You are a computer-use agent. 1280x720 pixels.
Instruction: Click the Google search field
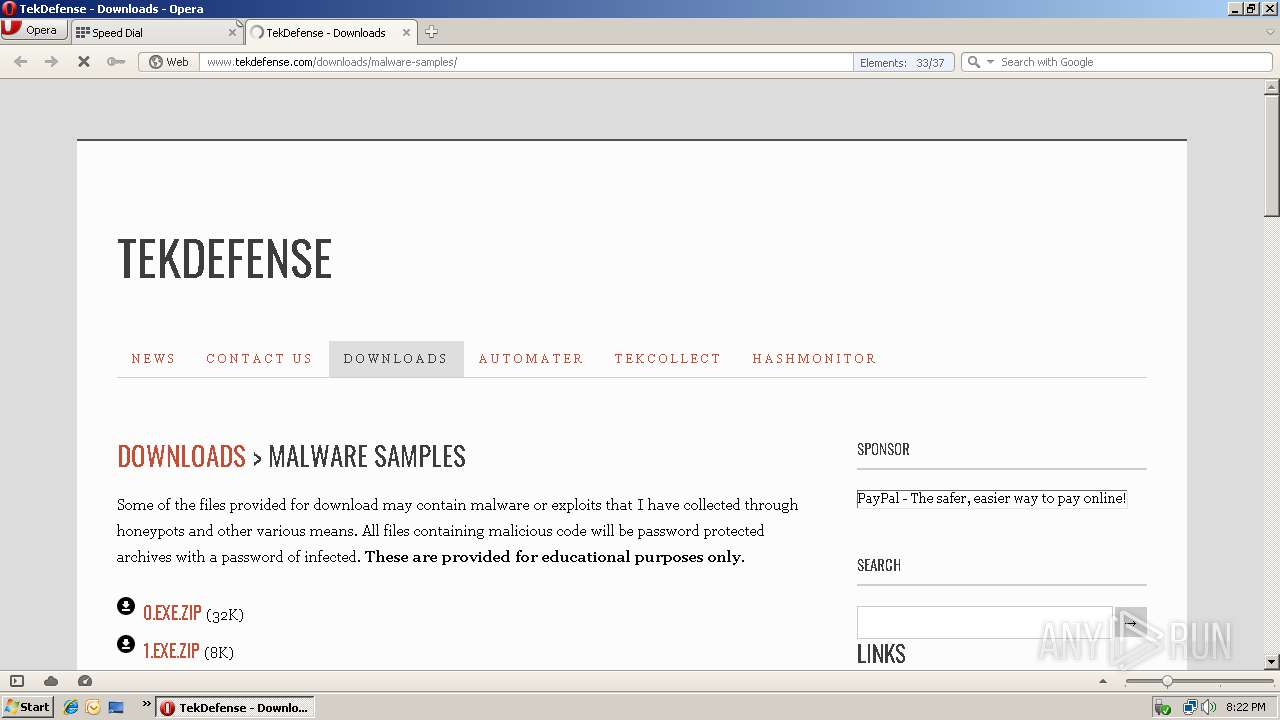click(1134, 62)
